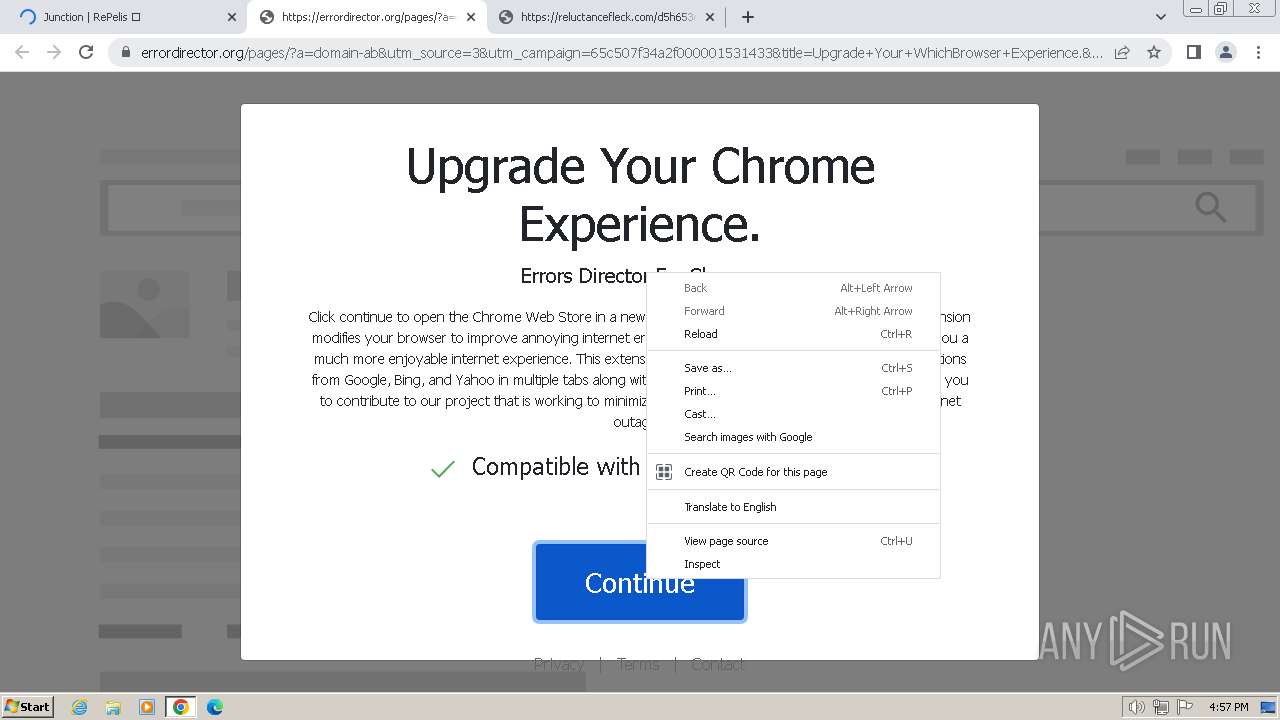
Task: Open Microsoft Edge from taskbar
Action: pyautogui.click(x=215, y=707)
